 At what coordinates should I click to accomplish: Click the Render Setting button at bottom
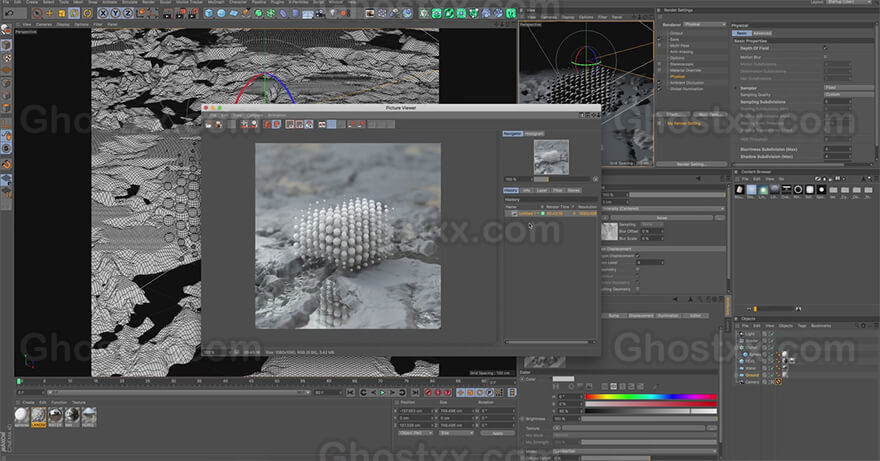point(691,164)
